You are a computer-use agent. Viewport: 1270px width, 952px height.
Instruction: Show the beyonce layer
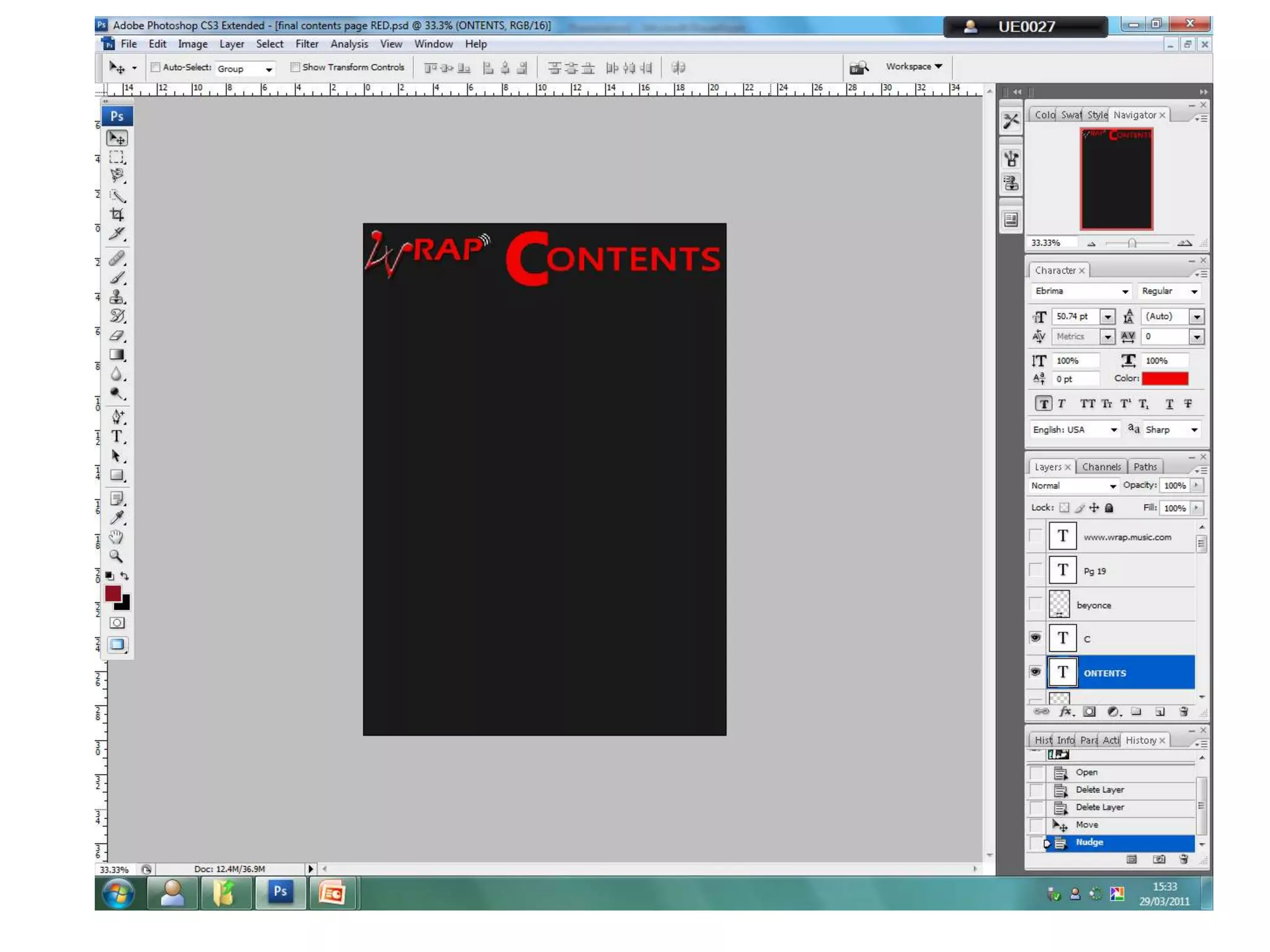1035,604
